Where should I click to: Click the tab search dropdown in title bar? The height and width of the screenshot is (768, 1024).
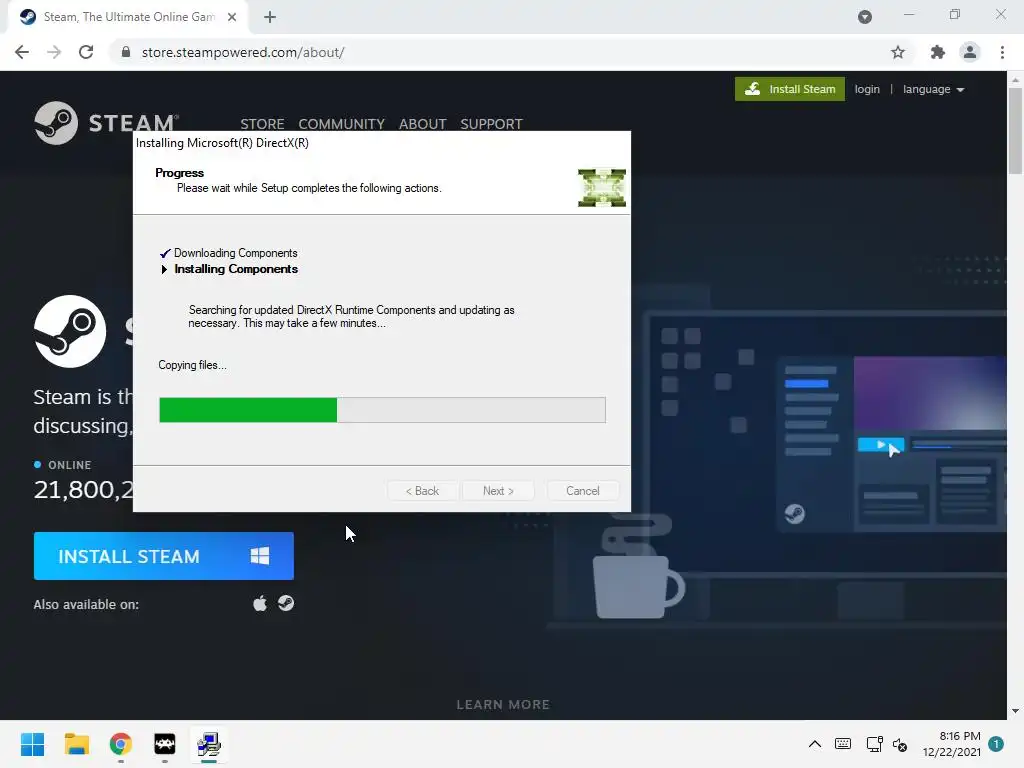(x=865, y=17)
